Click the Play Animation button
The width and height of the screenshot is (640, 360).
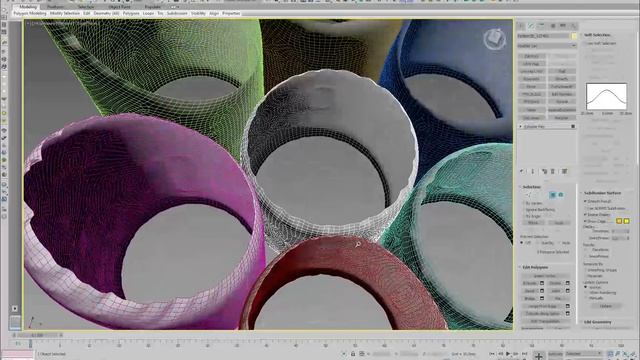point(508,354)
